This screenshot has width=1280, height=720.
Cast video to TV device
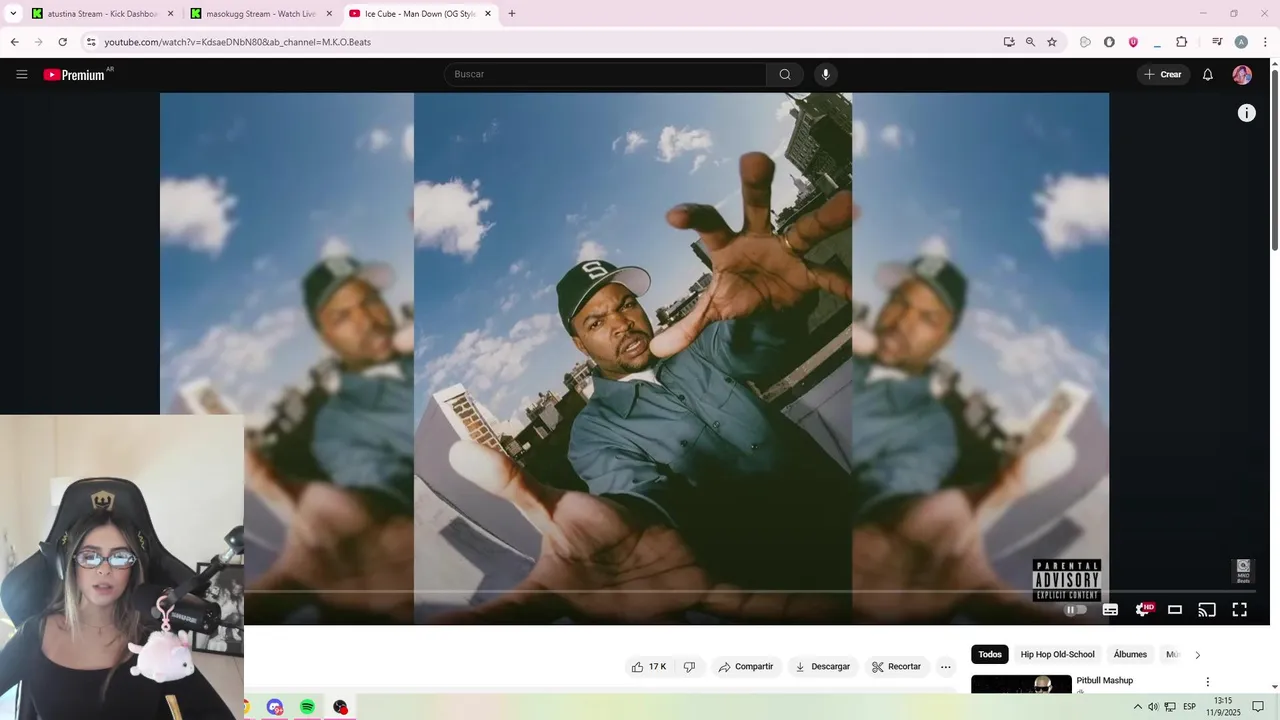(1207, 610)
